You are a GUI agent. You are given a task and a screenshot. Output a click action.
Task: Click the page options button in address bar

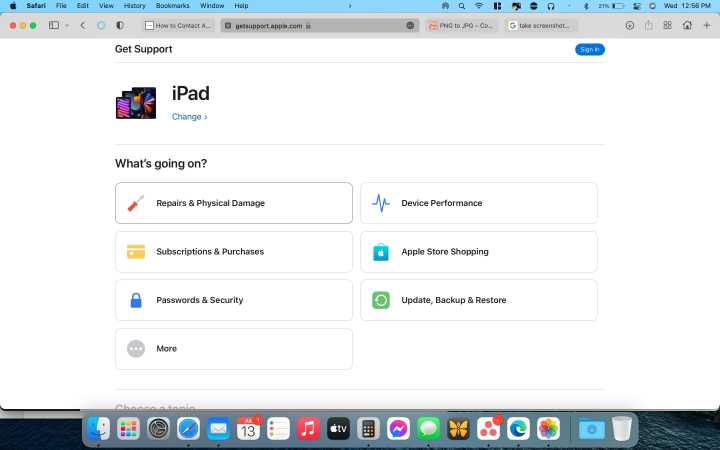pos(410,26)
